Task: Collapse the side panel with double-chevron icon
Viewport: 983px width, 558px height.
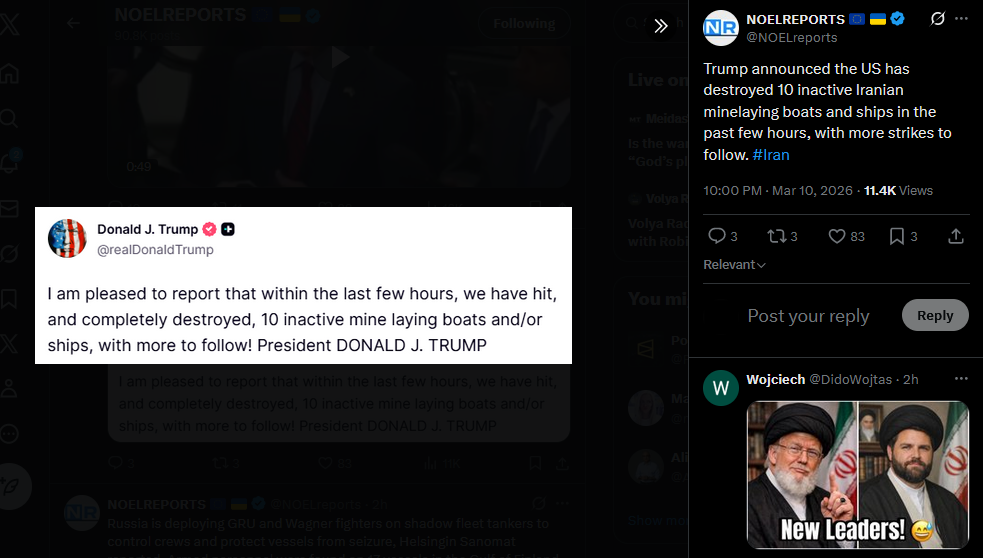Action: coord(661,26)
